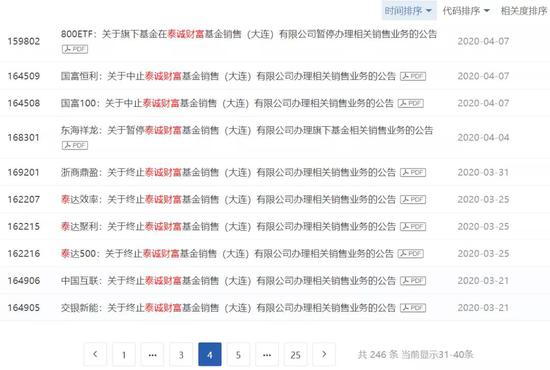The height and width of the screenshot is (370, 550).
Task: Select fund code 162207
Action: [x=24, y=200]
